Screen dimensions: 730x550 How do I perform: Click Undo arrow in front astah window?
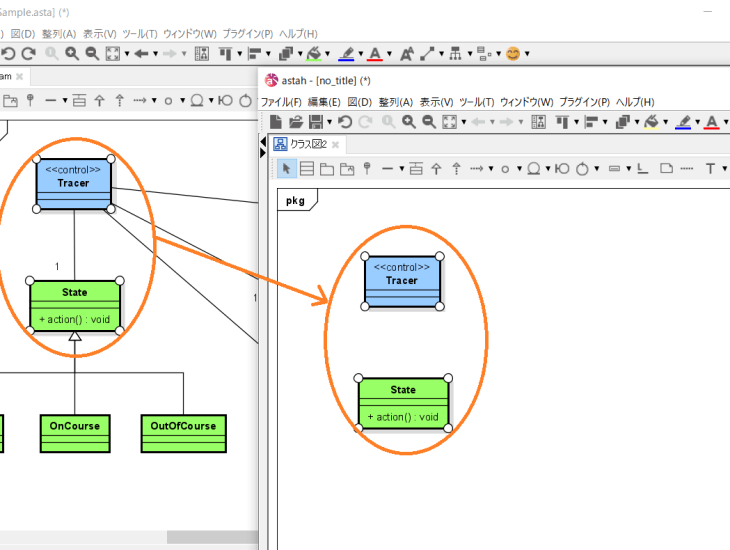coord(345,122)
